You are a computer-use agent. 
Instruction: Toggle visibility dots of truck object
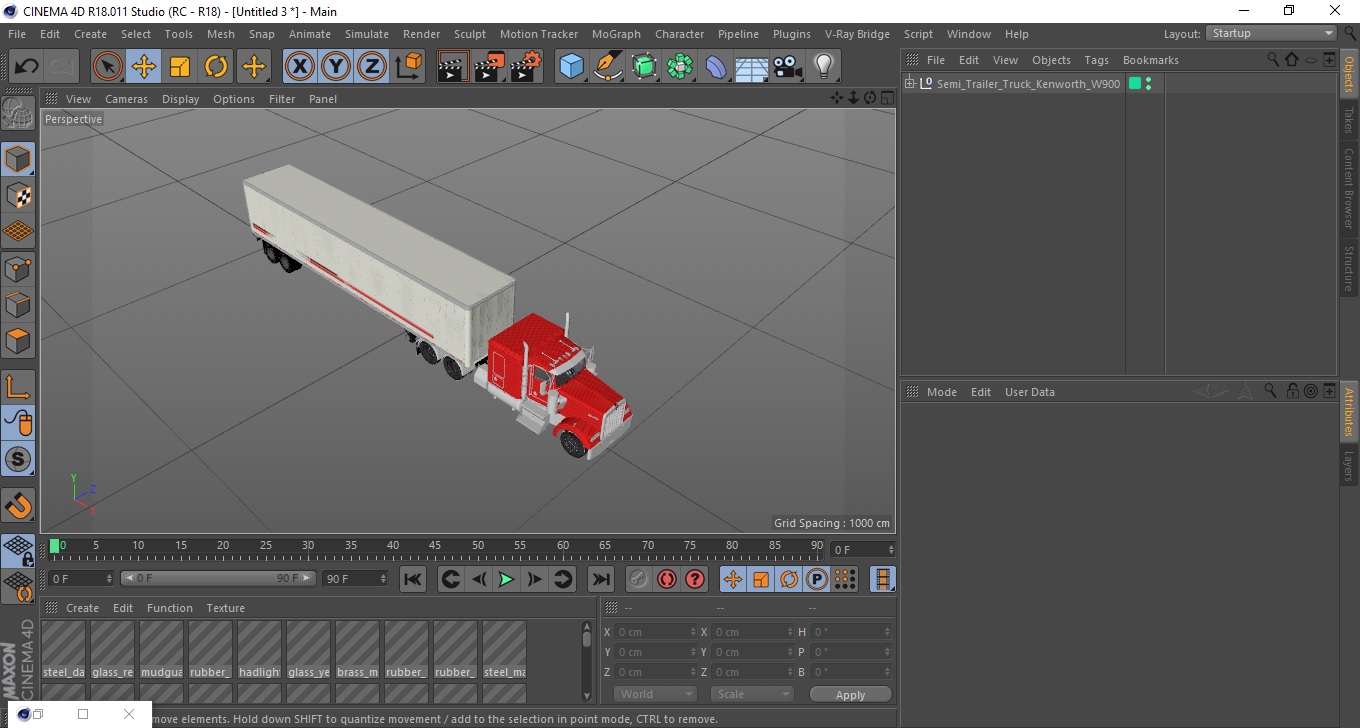[1148, 84]
